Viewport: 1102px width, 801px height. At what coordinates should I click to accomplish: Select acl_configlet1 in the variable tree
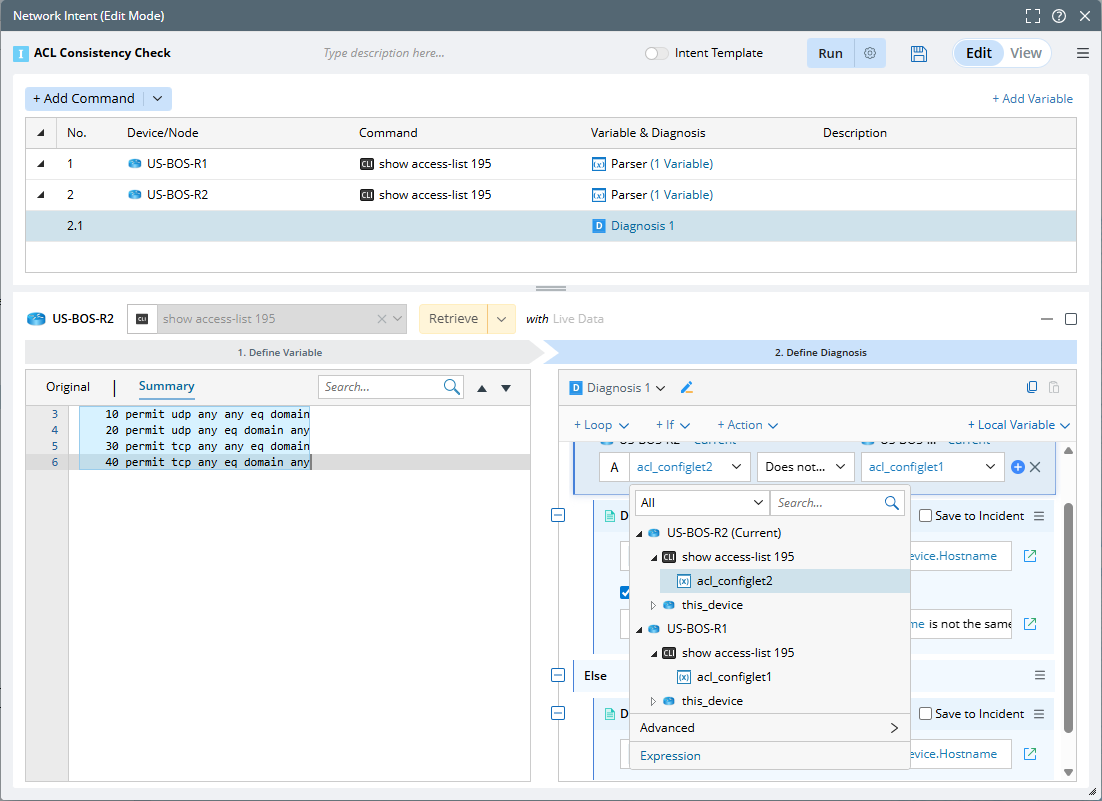click(734, 677)
